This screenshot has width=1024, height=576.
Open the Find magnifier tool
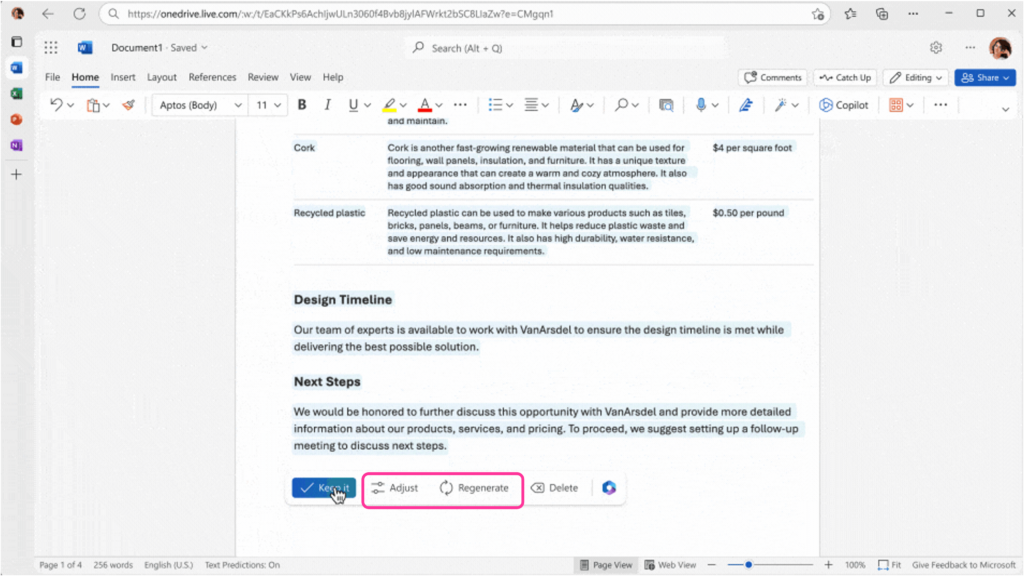click(x=622, y=104)
